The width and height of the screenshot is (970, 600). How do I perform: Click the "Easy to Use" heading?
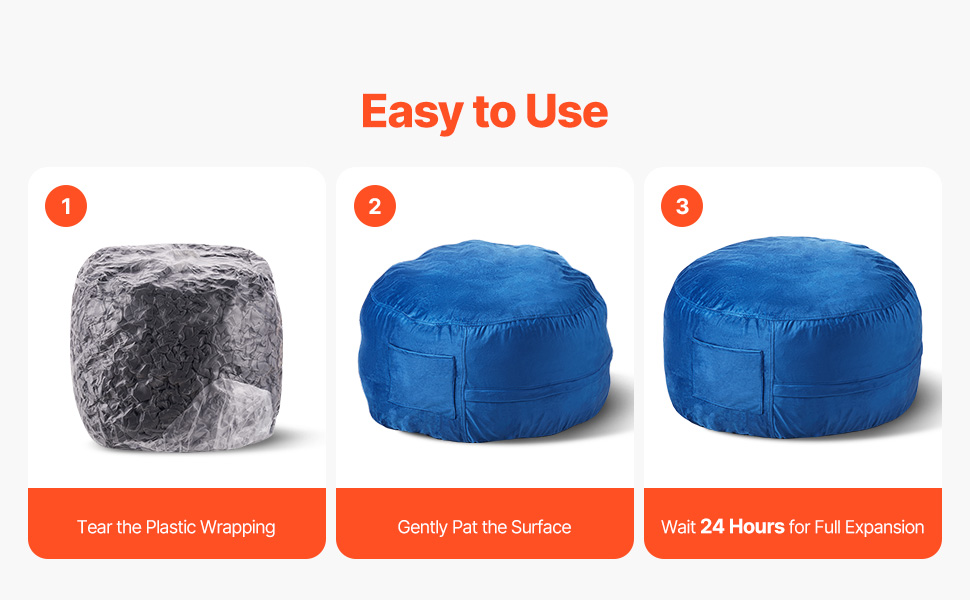coord(485,112)
